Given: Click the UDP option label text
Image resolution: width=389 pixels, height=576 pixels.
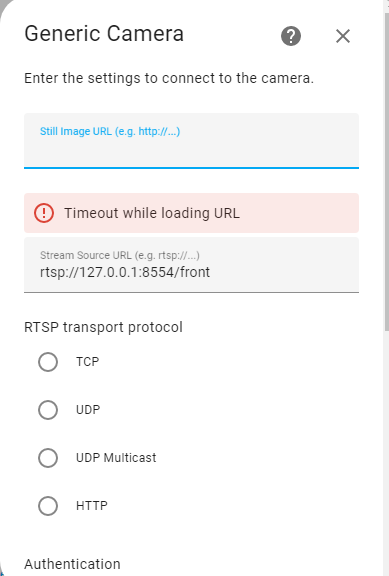Looking at the screenshot, I should tap(88, 410).
